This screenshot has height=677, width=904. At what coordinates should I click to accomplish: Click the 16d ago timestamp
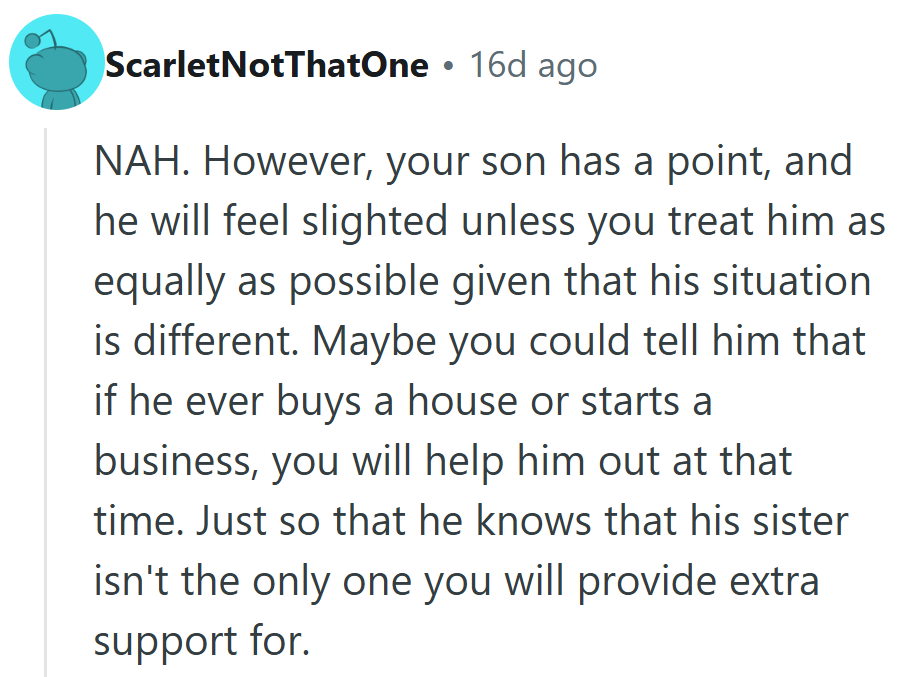click(x=533, y=66)
